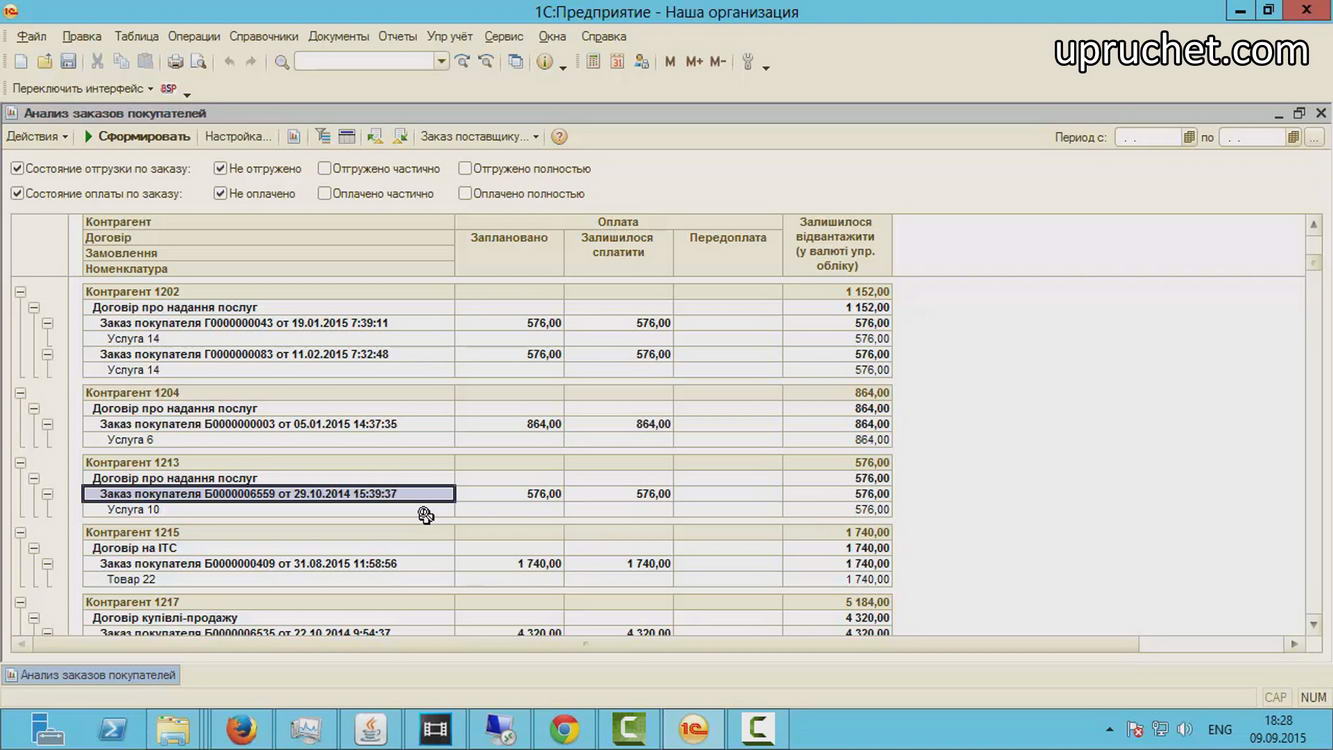This screenshot has width=1333, height=750.
Task: Click the period selection ellipsis button
Action: pyautogui.click(x=1314, y=137)
